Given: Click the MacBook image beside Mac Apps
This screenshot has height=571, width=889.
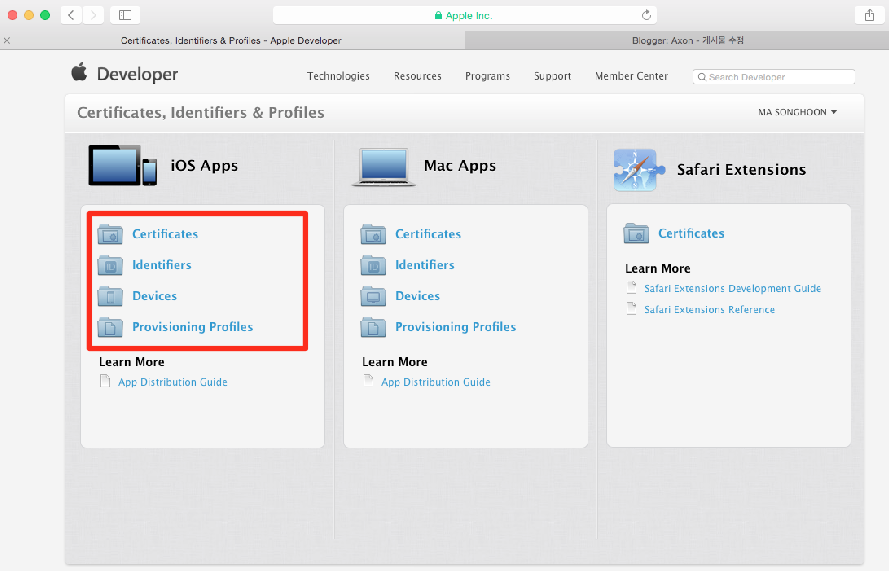Looking at the screenshot, I should pyautogui.click(x=384, y=167).
